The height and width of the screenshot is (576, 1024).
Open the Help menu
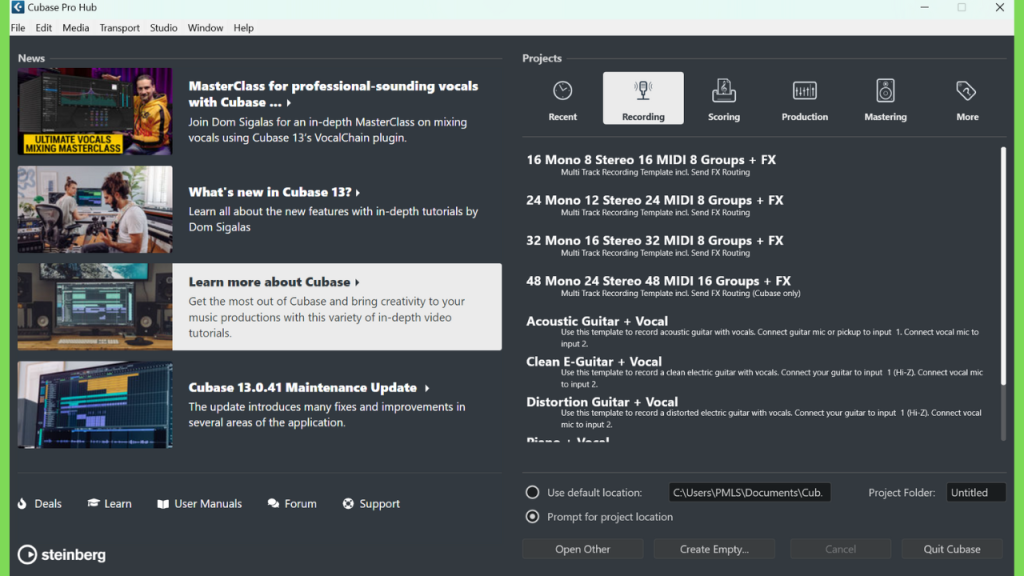(x=244, y=28)
